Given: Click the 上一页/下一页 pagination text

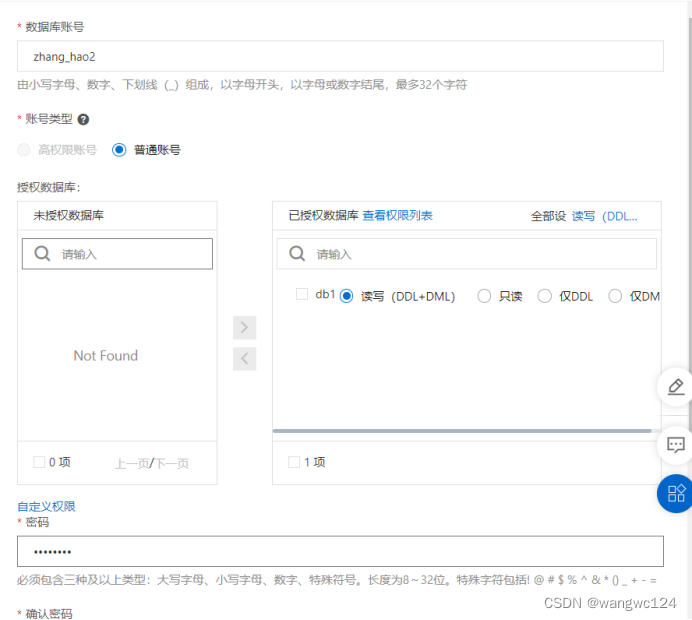Looking at the screenshot, I should (x=152, y=463).
